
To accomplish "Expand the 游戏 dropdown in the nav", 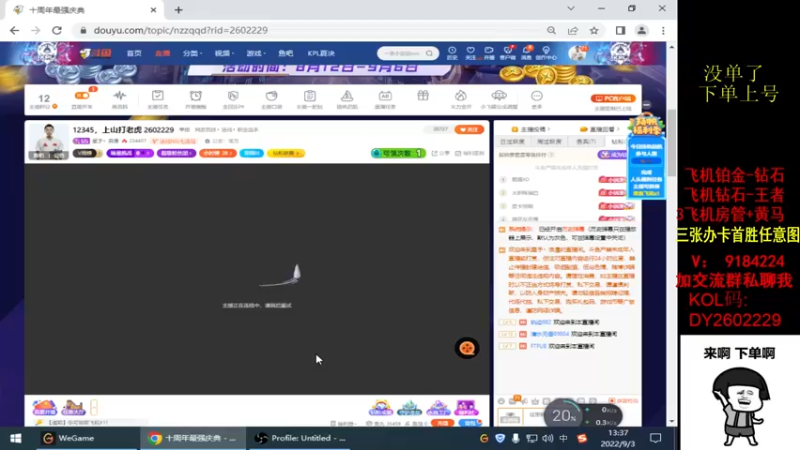I will coord(256,53).
